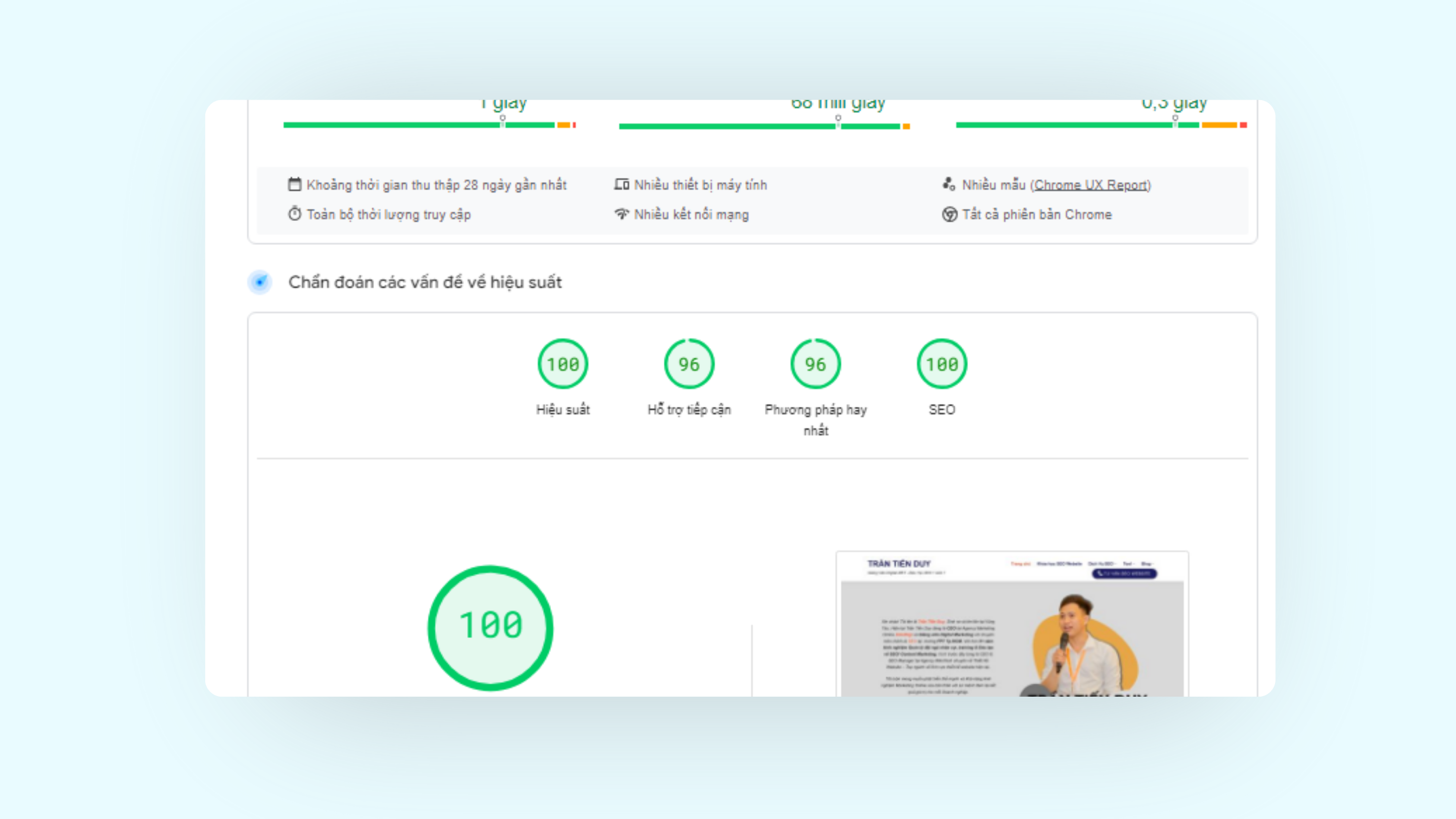Viewport: 1456px width, 819px height.
Task: Click the large 100 performance score circle
Action: point(490,627)
